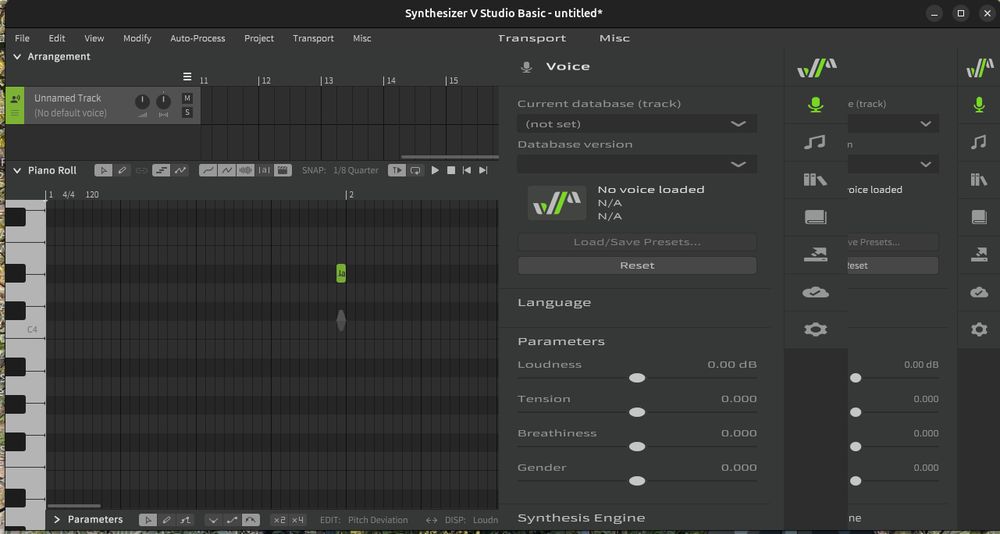Click the arch curve interpolation button

pos(251,520)
